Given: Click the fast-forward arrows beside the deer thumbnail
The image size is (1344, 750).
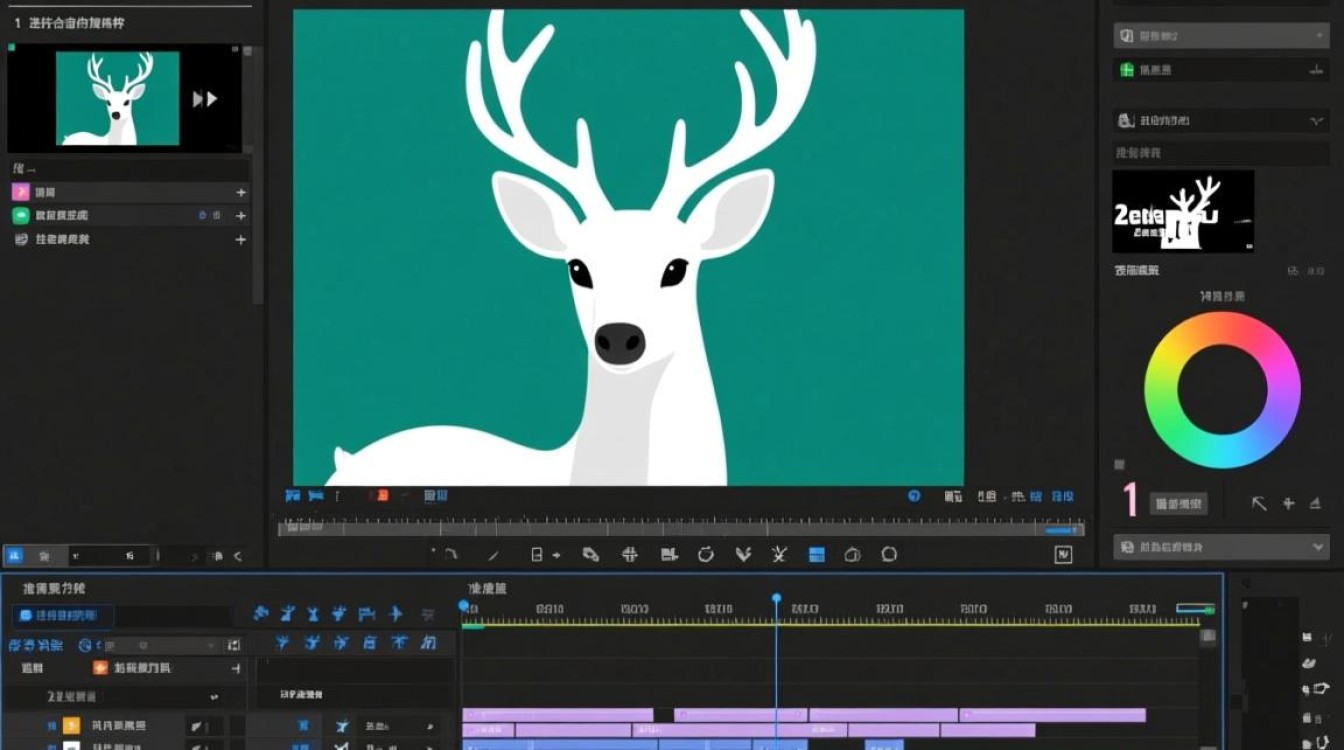Looking at the screenshot, I should click(205, 98).
